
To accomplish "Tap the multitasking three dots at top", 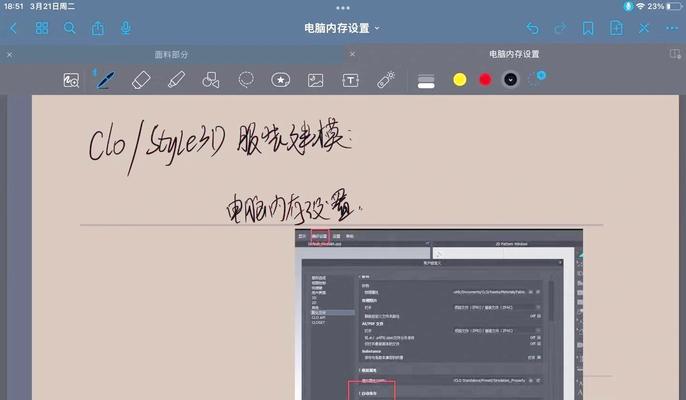I will pos(343,7).
